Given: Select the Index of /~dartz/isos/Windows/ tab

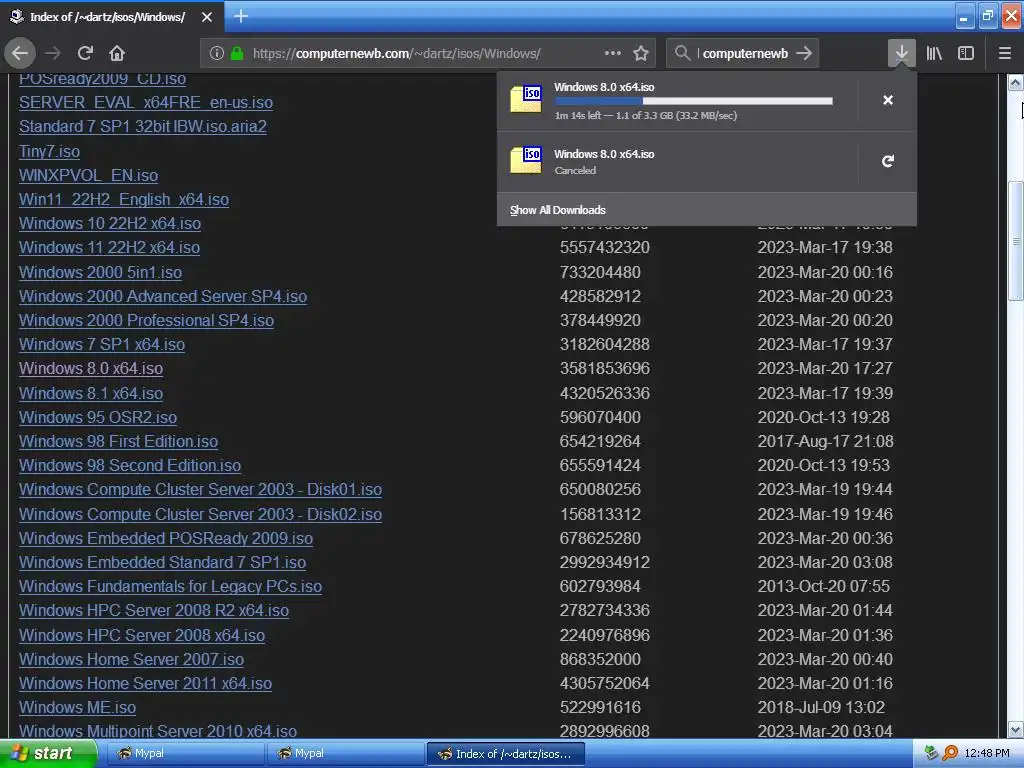Looking at the screenshot, I should pyautogui.click(x=112, y=17).
